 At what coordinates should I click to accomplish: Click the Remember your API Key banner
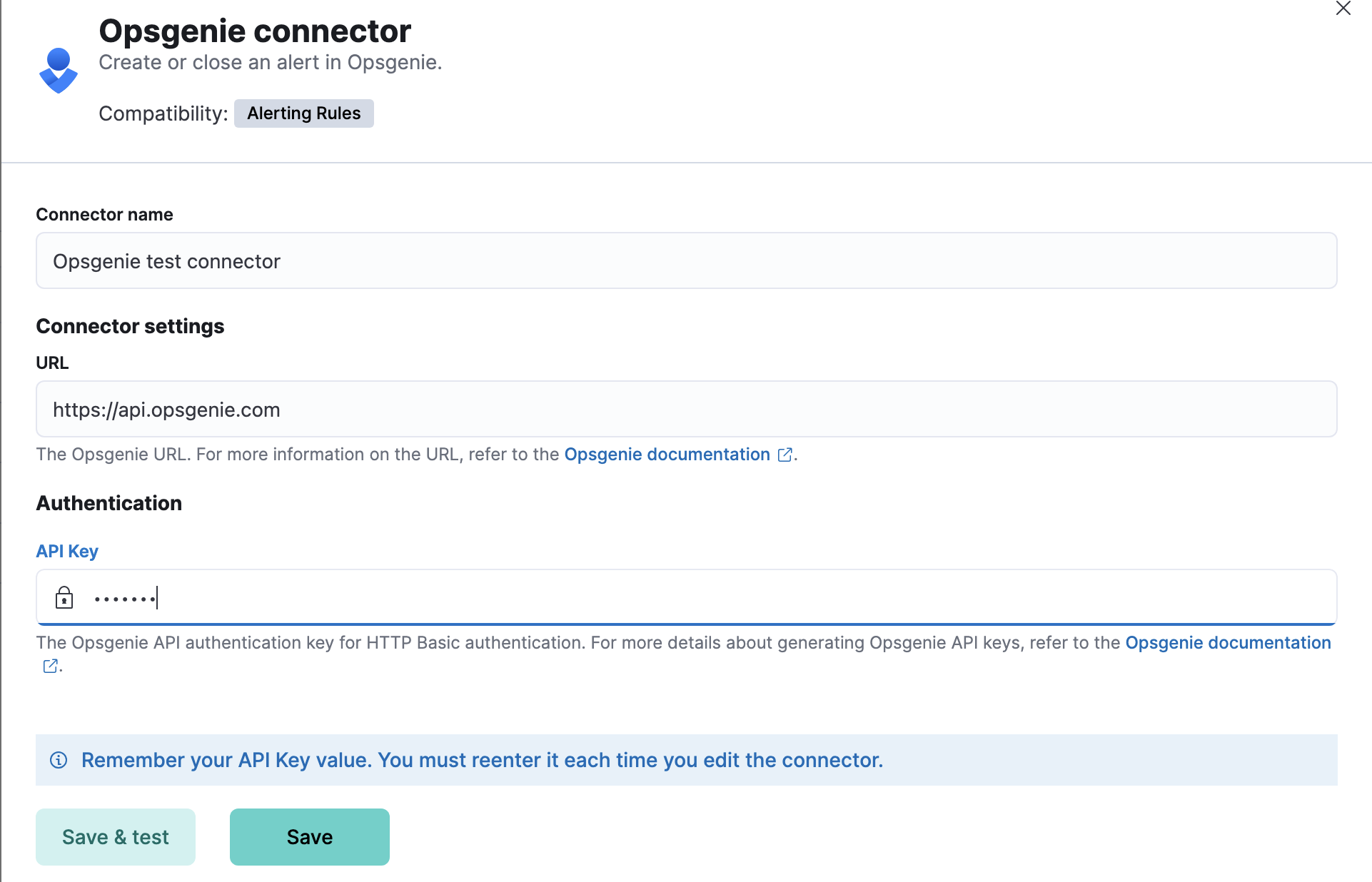483,760
